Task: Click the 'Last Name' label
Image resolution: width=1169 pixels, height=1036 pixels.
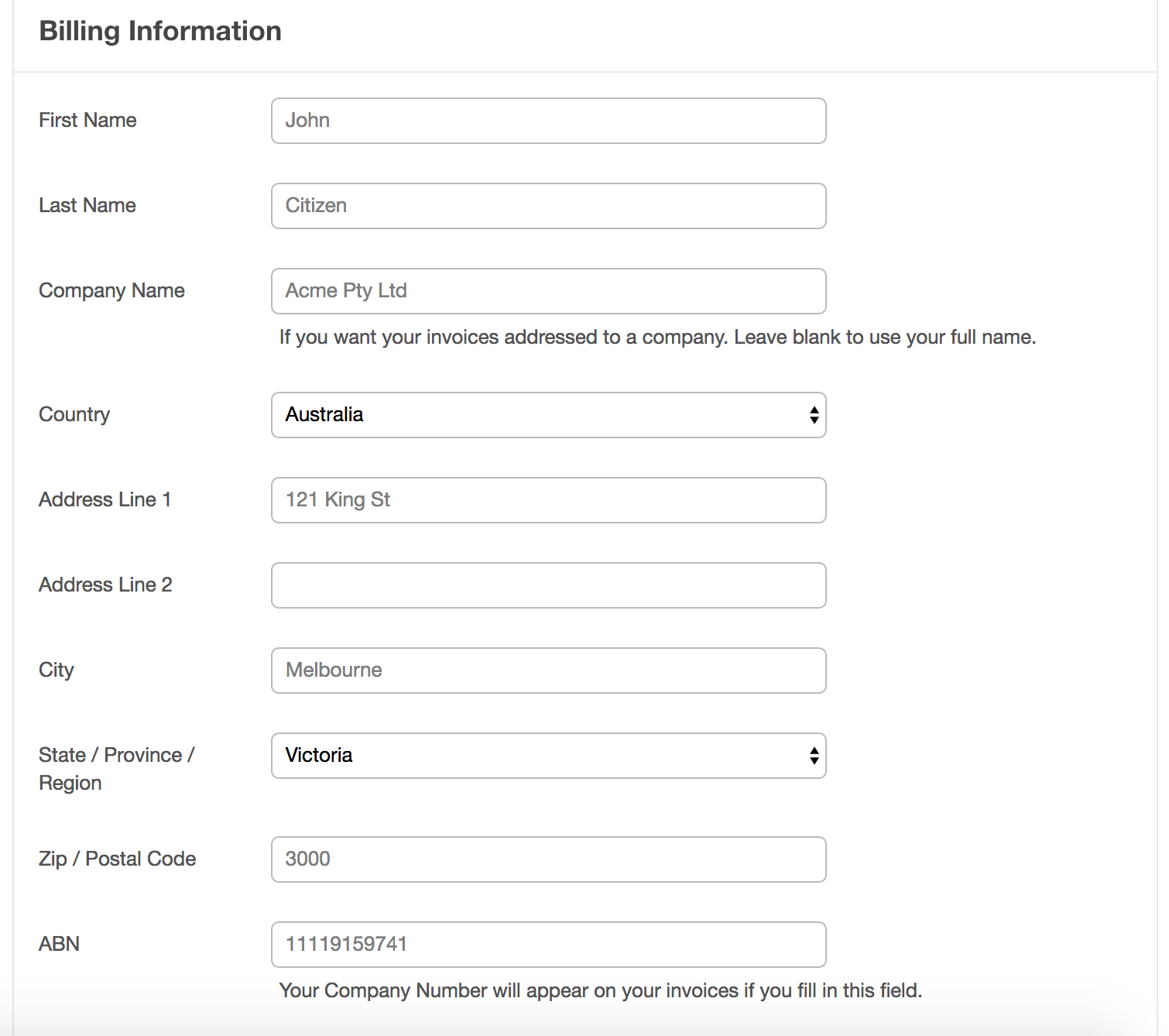Action: pyautogui.click(x=87, y=205)
